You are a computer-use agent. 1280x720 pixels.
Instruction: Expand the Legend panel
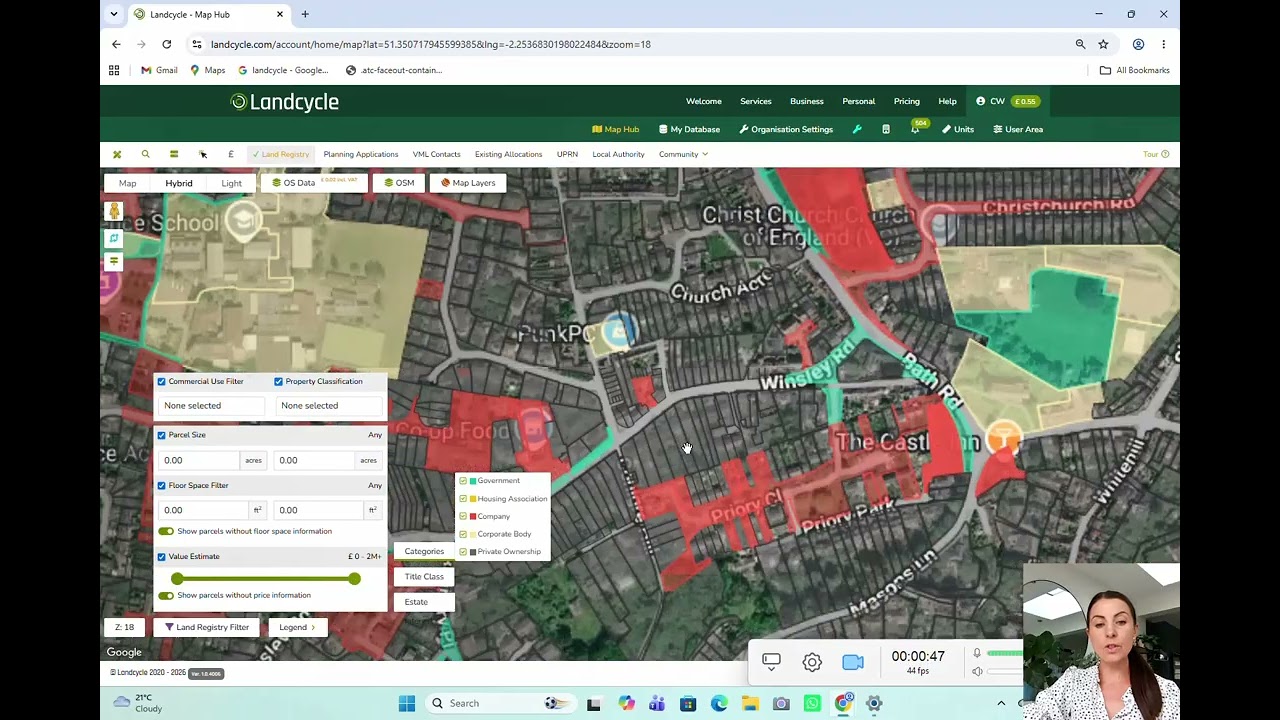pos(297,627)
